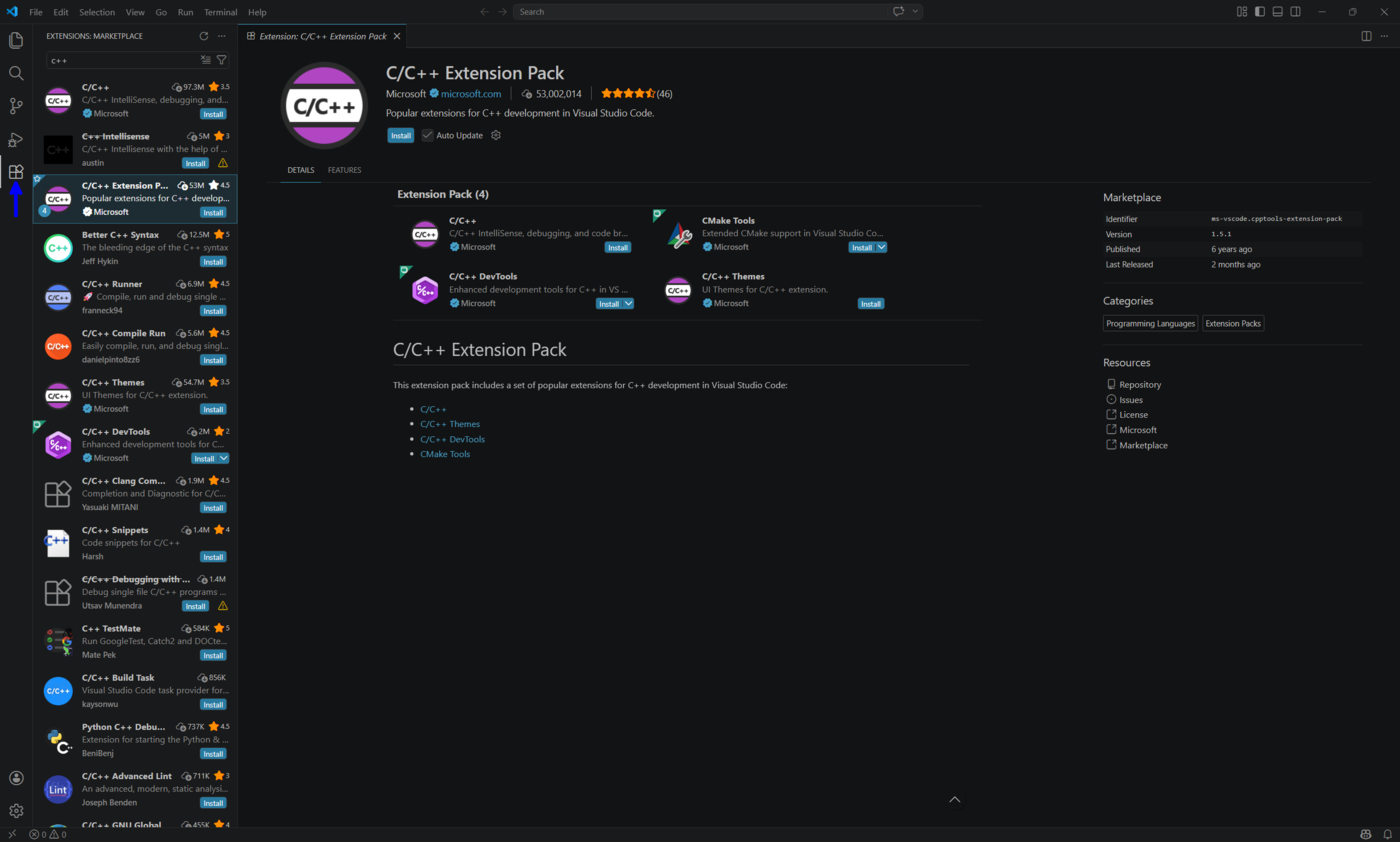
Task: Open the Manage gear in the activity bar
Action: [x=15, y=810]
